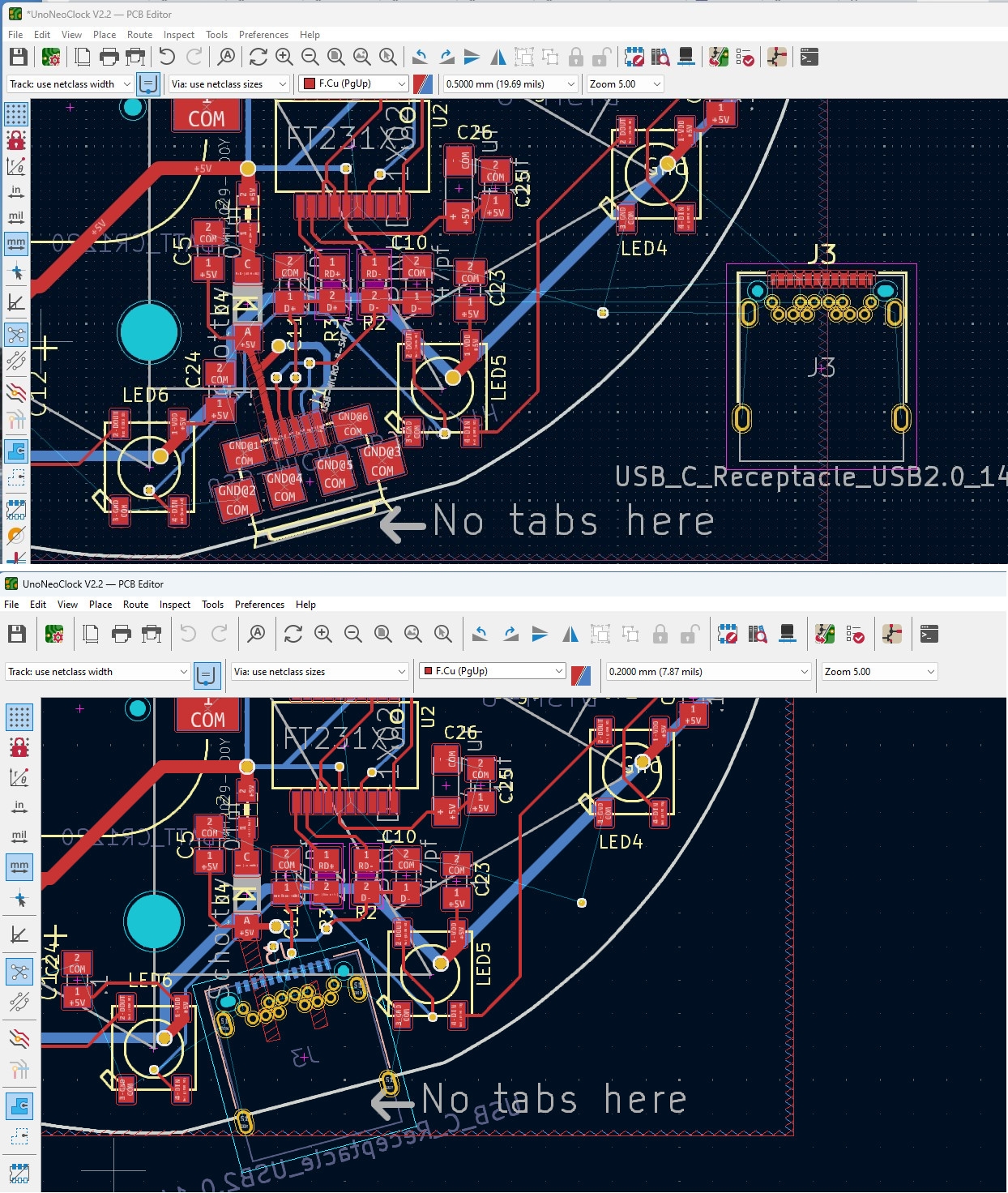This screenshot has height=1193, width=1008.
Task: Update PCB from schematic changes
Action: [x=716, y=57]
